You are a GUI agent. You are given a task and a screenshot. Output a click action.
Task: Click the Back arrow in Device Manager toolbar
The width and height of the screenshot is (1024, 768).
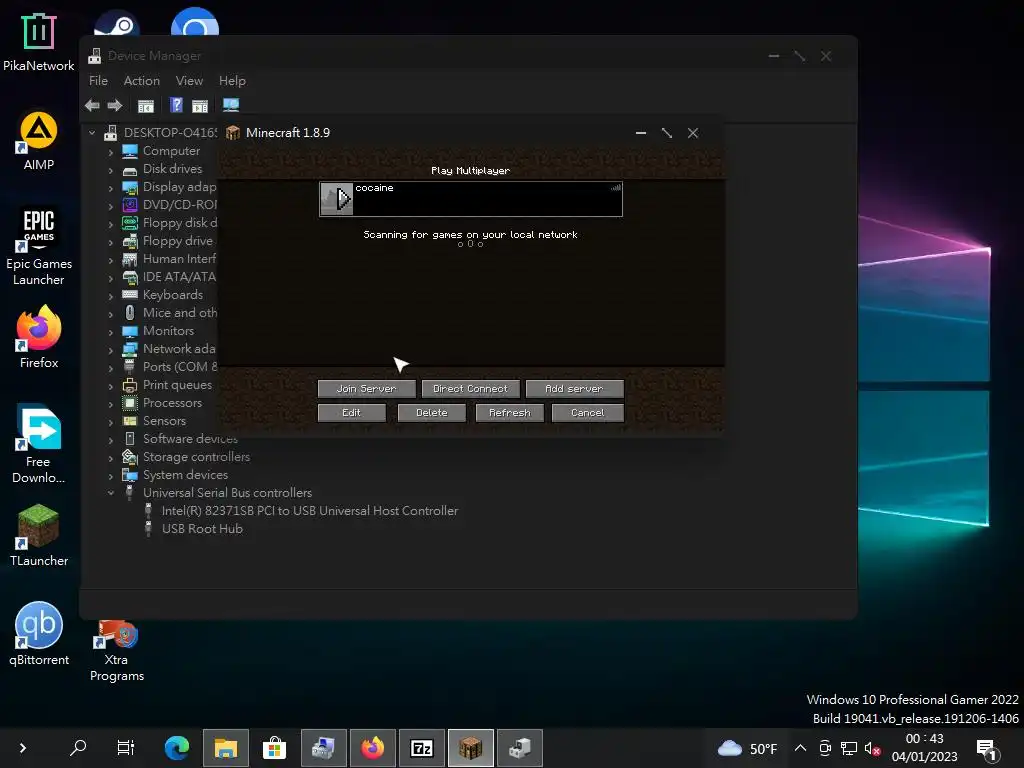pos(92,105)
